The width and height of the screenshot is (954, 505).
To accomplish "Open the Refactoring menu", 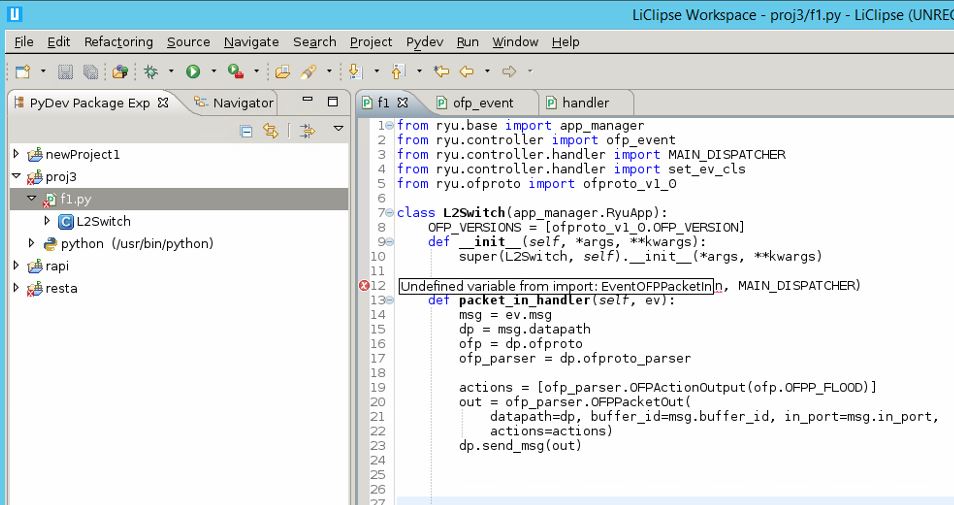I will click(119, 42).
